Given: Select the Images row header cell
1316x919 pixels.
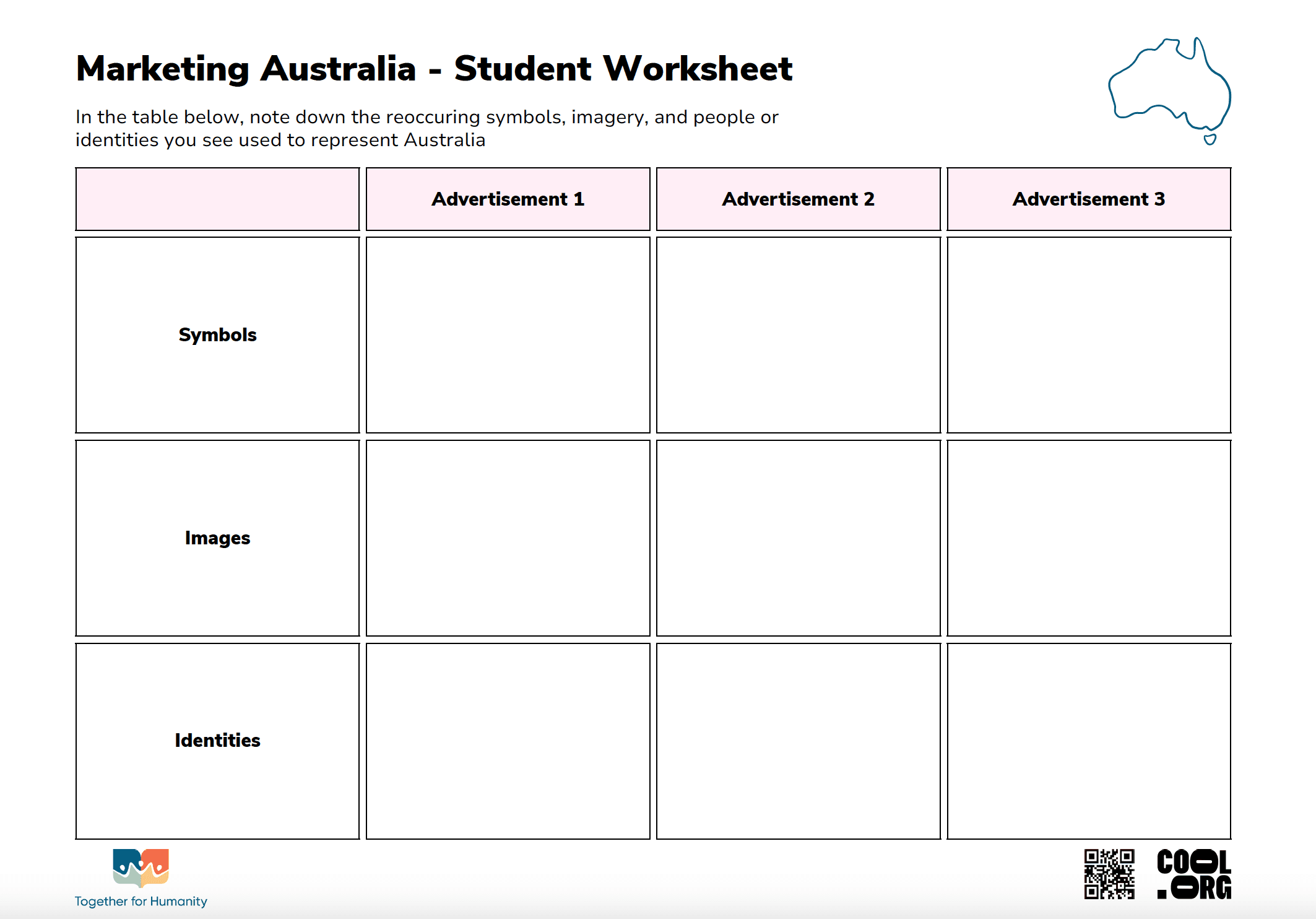Looking at the screenshot, I should coord(217,538).
